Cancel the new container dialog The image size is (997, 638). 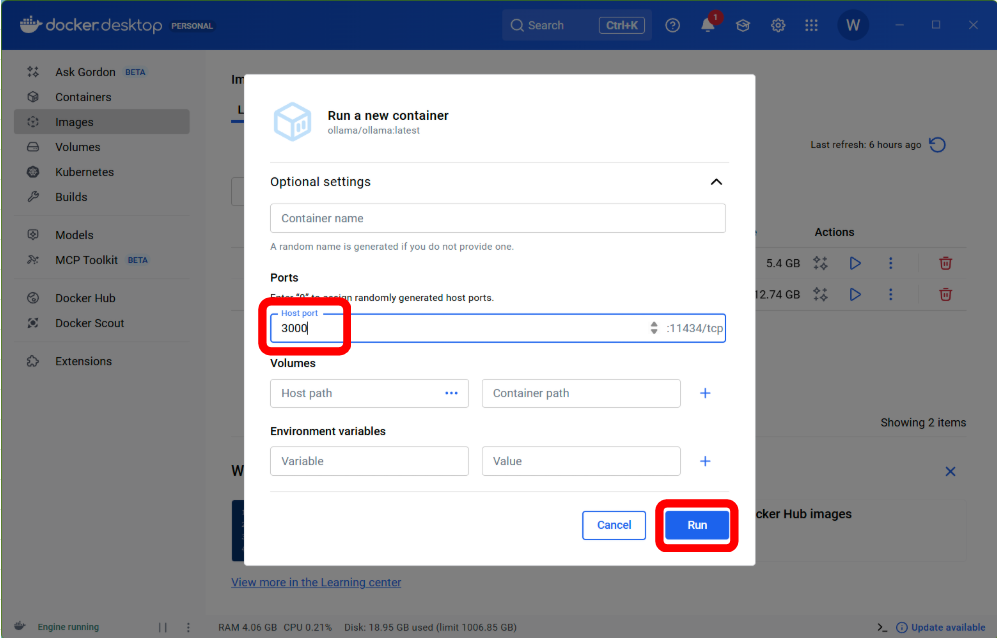click(x=614, y=525)
